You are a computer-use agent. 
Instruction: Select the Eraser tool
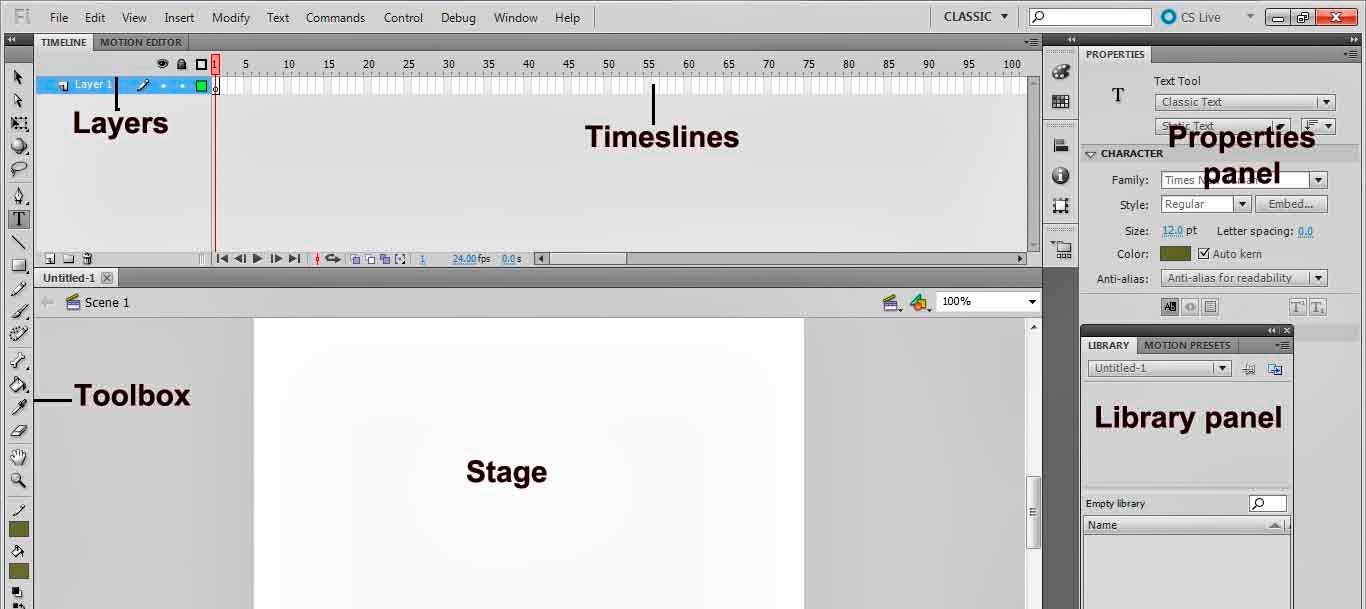[18, 431]
